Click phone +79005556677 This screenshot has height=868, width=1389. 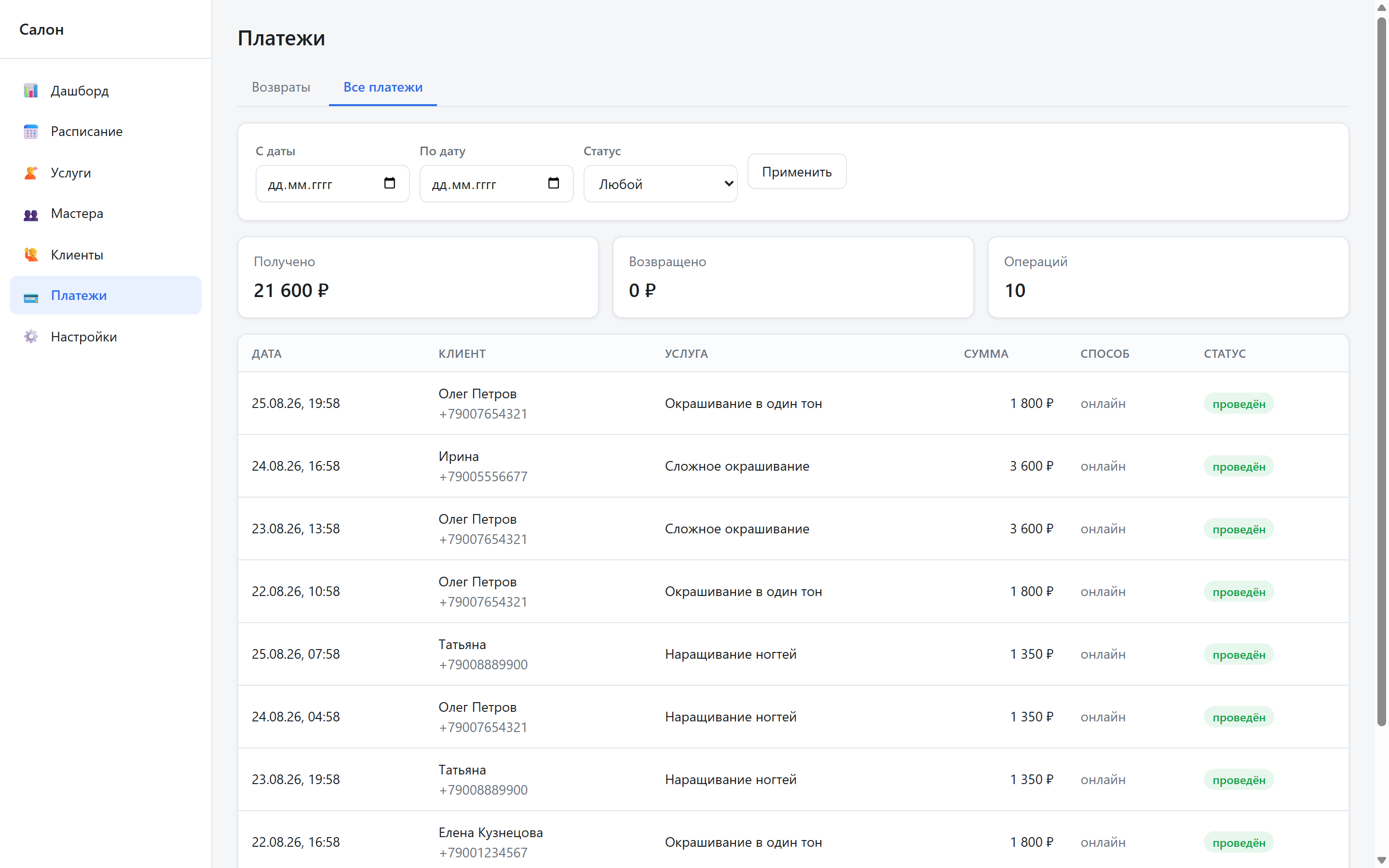pos(483,476)
